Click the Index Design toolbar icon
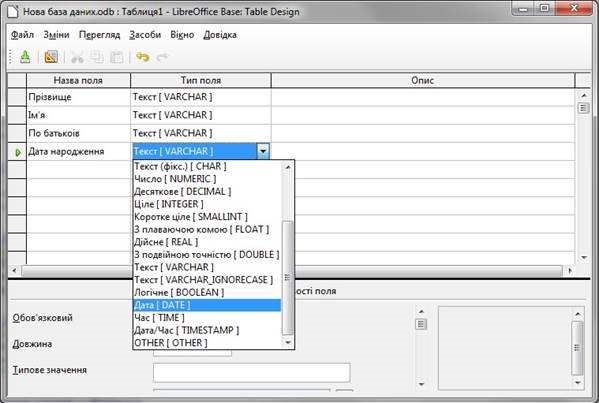Viewport: 599px width, 403px height. point(51,57)
